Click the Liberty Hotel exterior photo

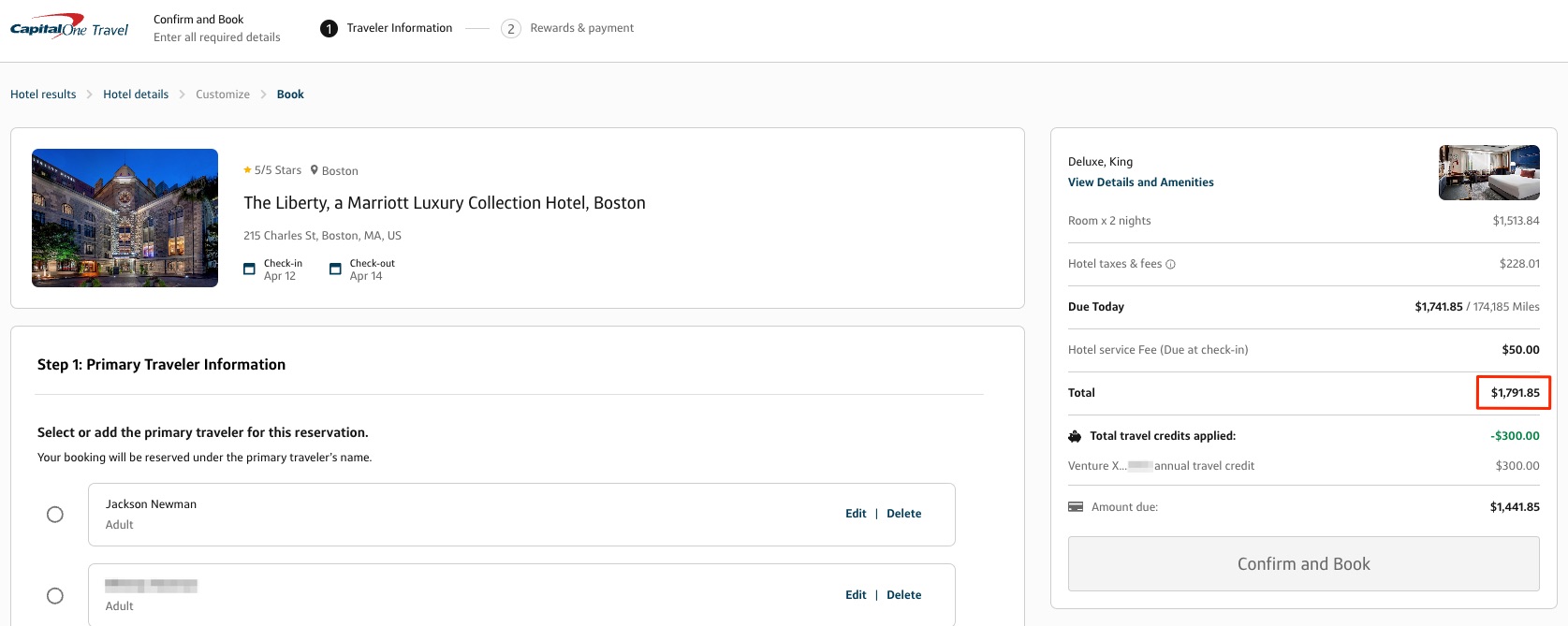click(125, 218)
